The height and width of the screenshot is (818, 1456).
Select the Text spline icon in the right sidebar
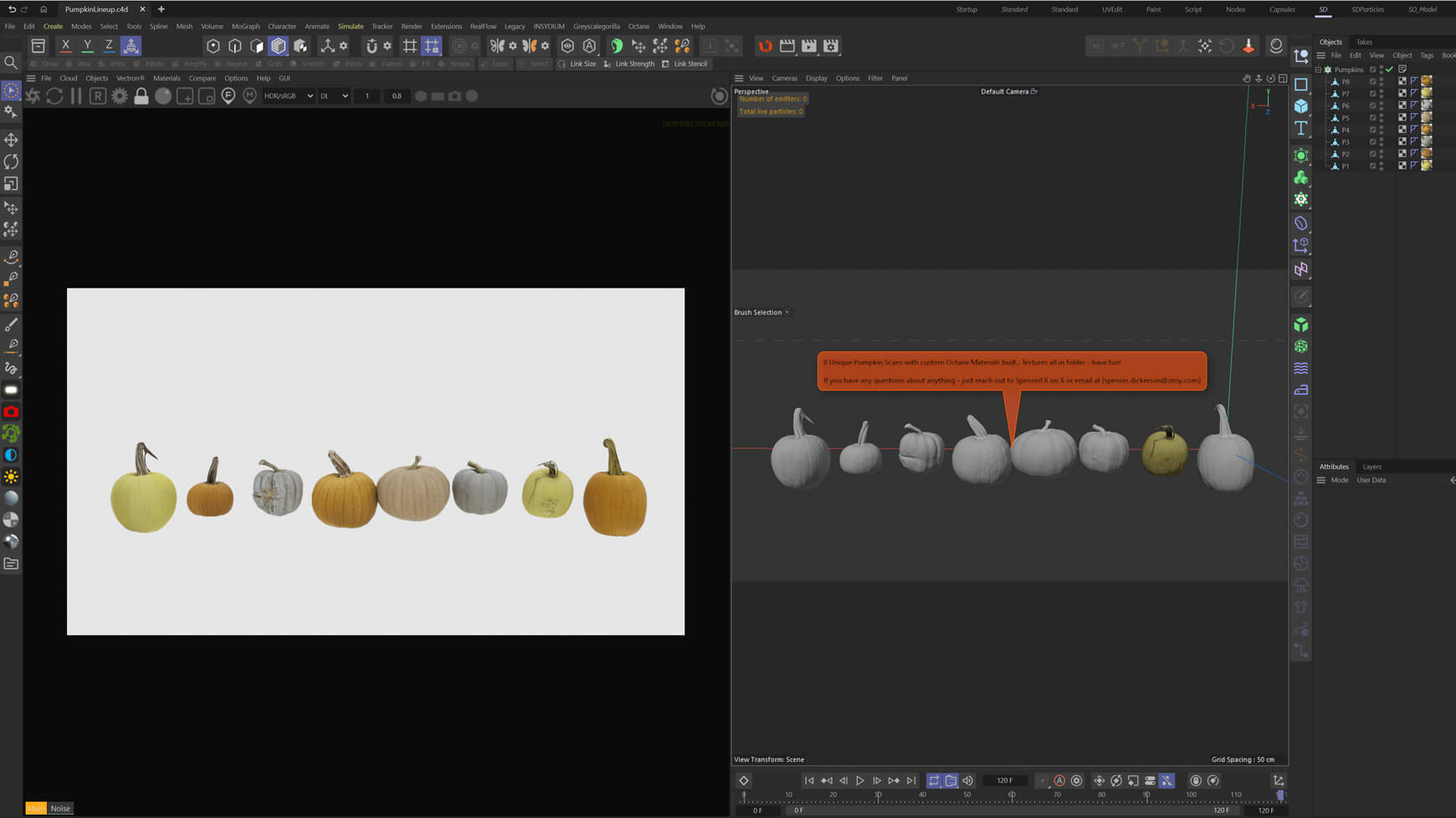[x=1302, y=128]
